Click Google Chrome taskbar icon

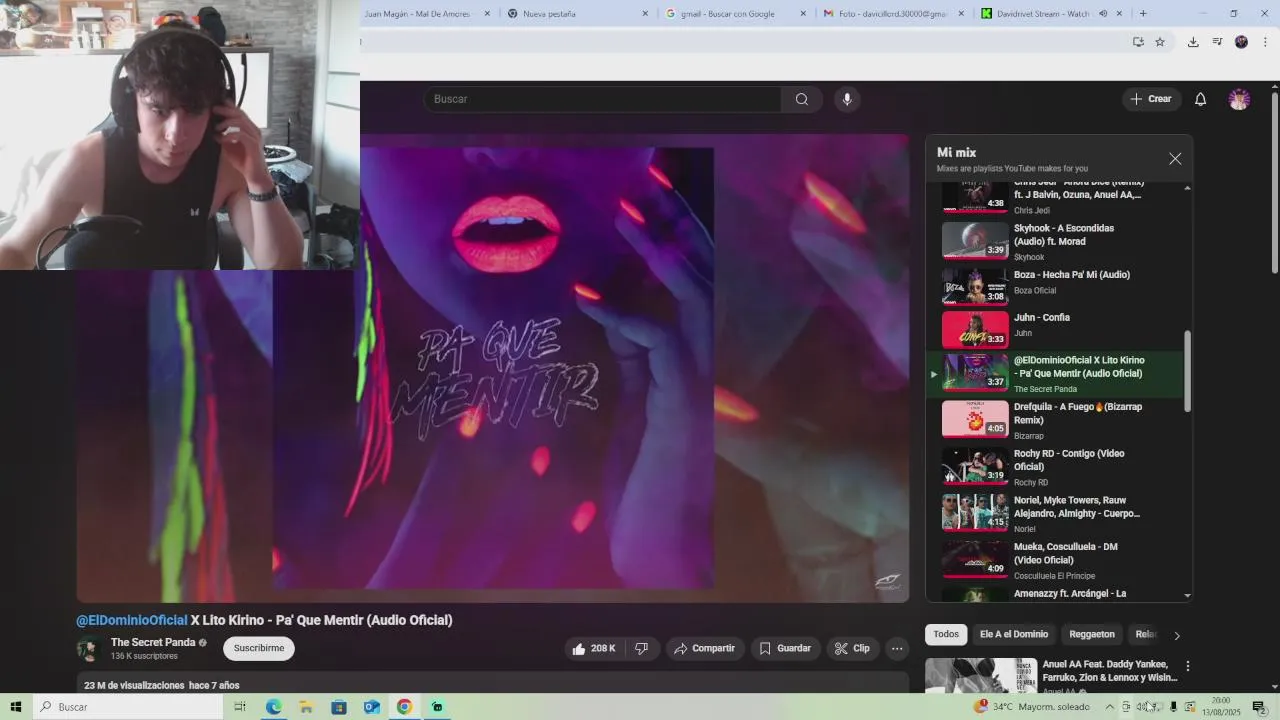click(404, 707)
